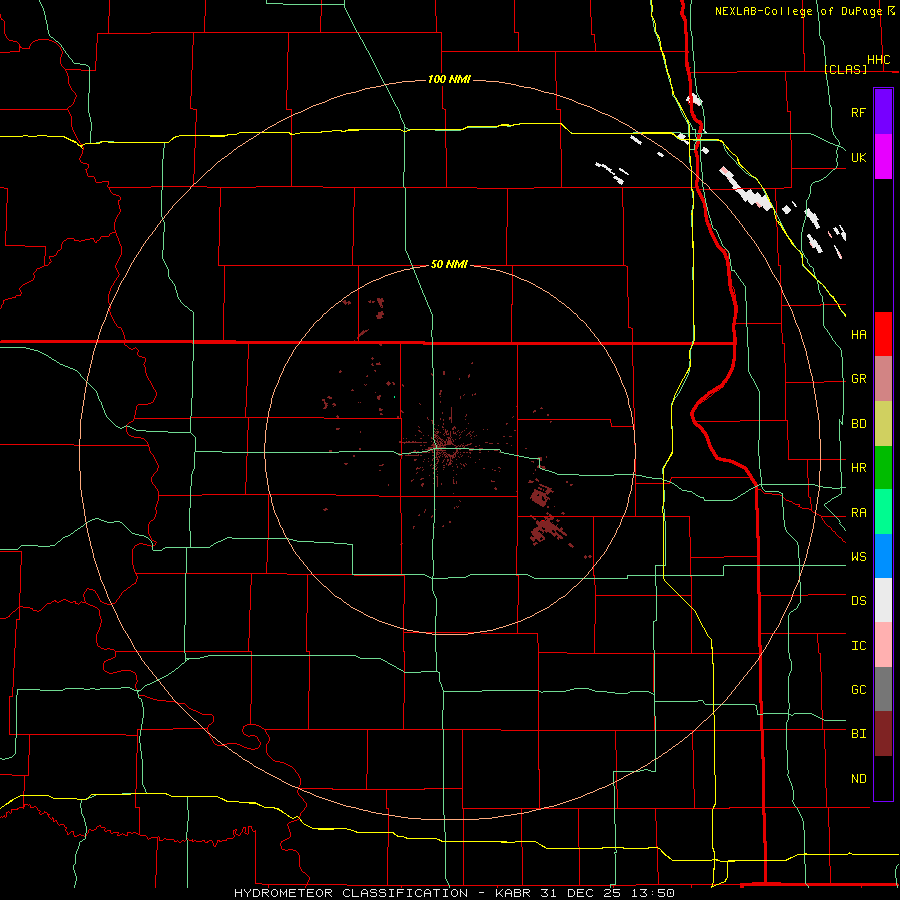Click the RF legend label

(858, 112)
